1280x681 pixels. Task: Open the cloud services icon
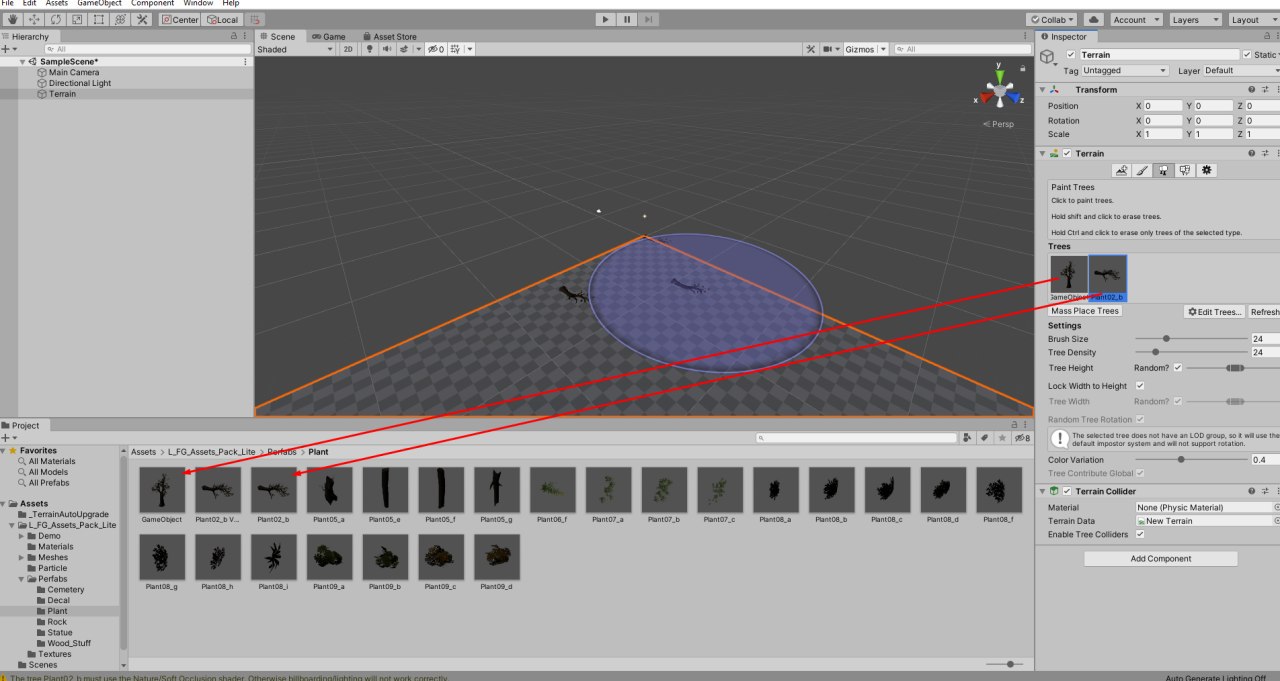click(x=1093, y=19)
